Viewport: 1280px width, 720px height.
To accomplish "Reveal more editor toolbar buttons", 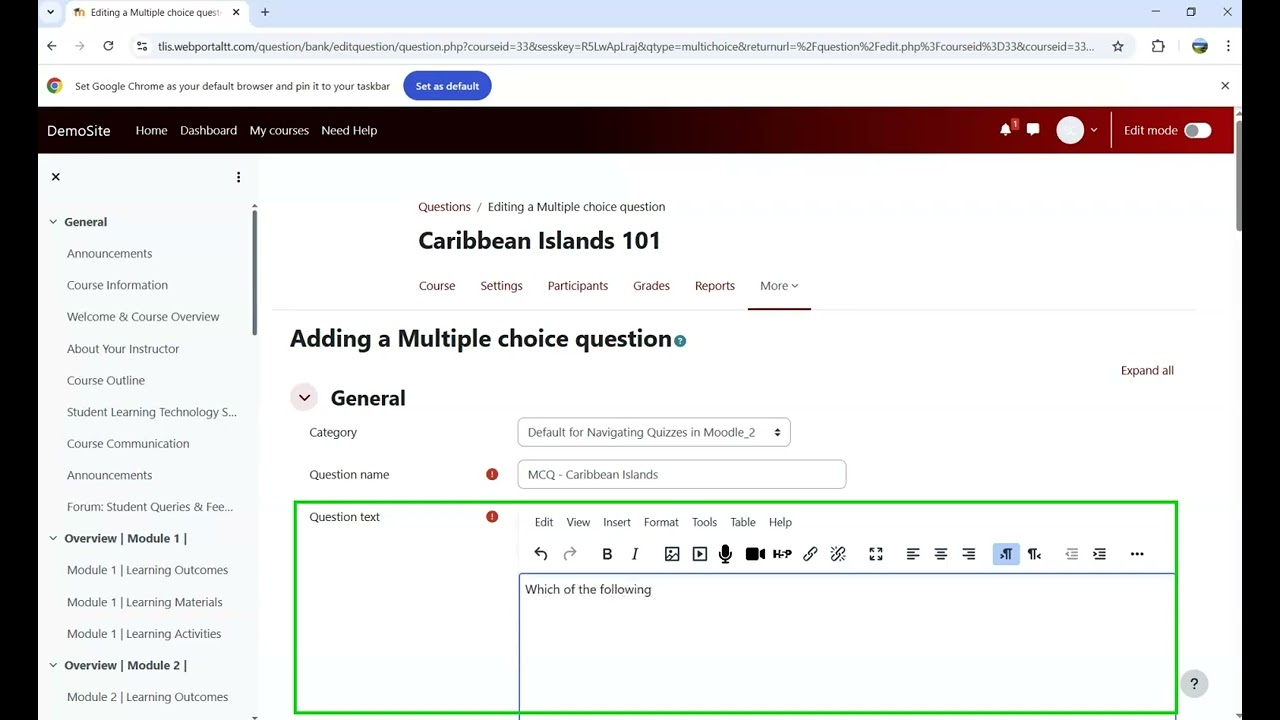I will pos(1137,554).
